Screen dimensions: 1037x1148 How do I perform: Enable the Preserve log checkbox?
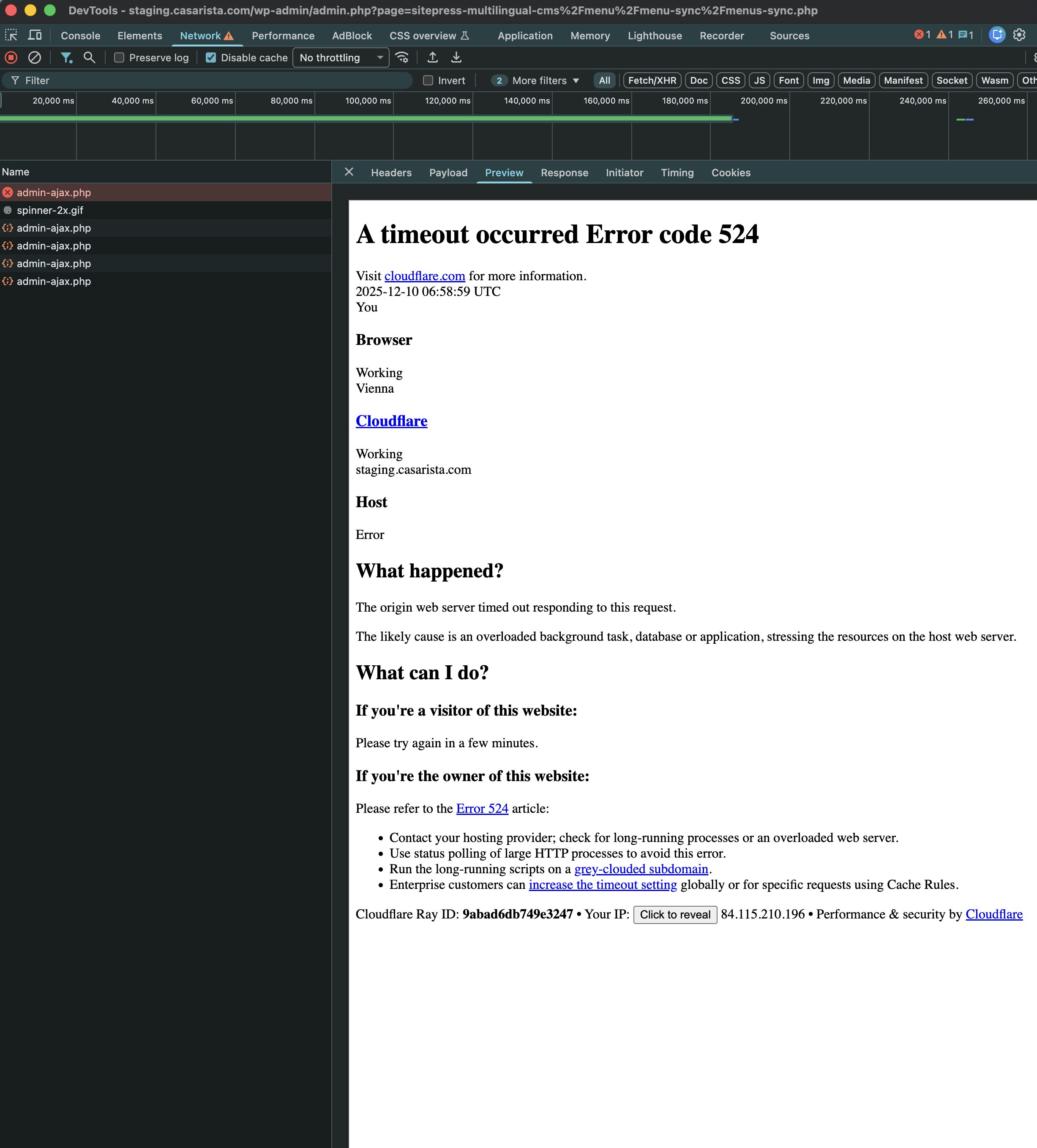coord(119,57)
